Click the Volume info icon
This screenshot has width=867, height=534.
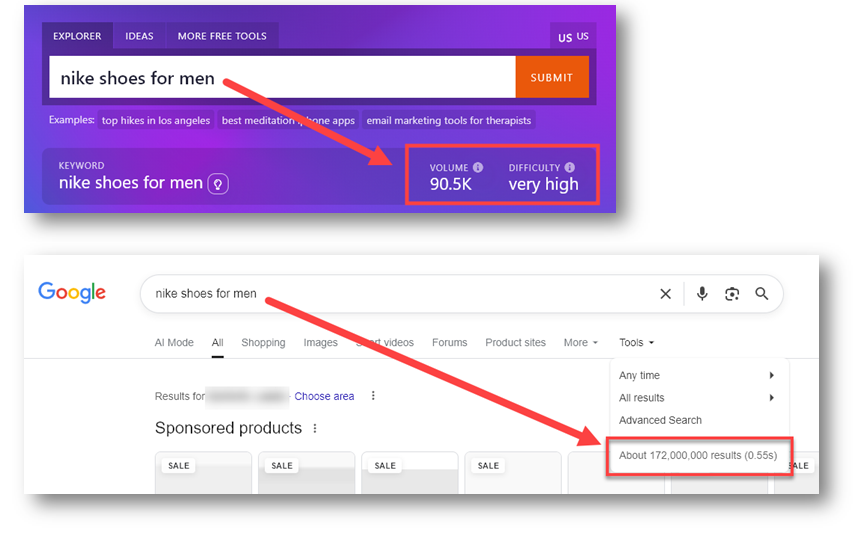coord(478,167)
